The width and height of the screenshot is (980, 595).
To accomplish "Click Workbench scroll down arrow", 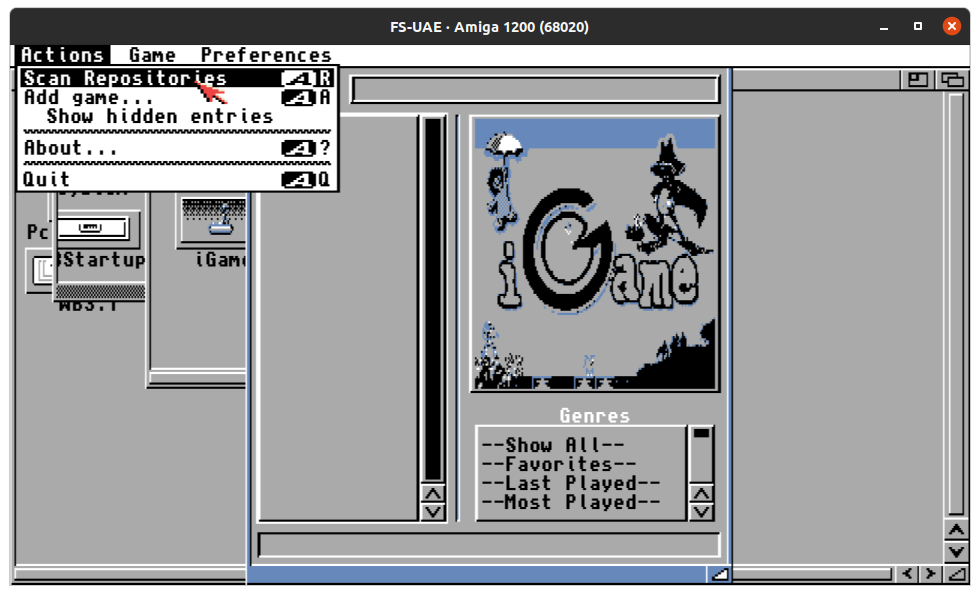I will tap(956, 552).
